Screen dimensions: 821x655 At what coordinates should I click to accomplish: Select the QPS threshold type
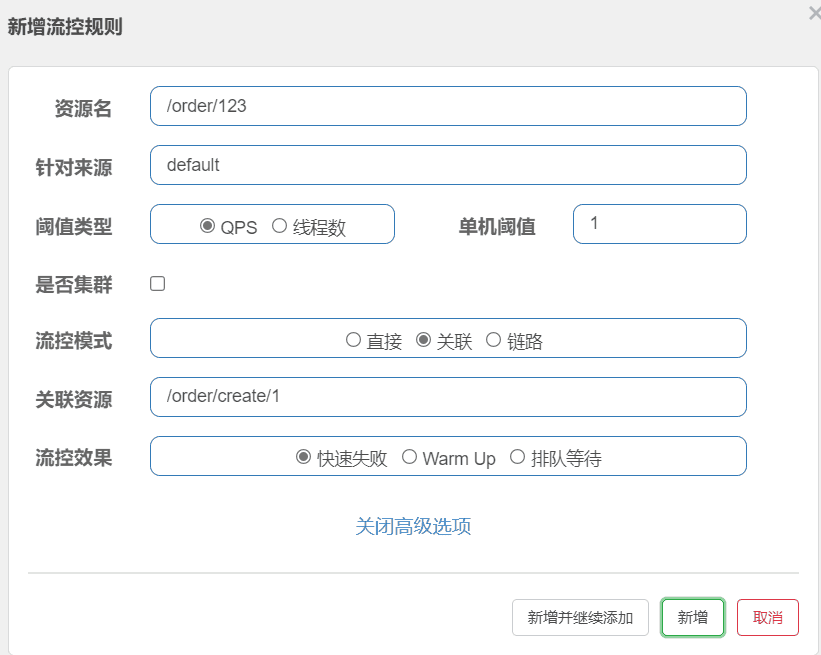[208, 226]
